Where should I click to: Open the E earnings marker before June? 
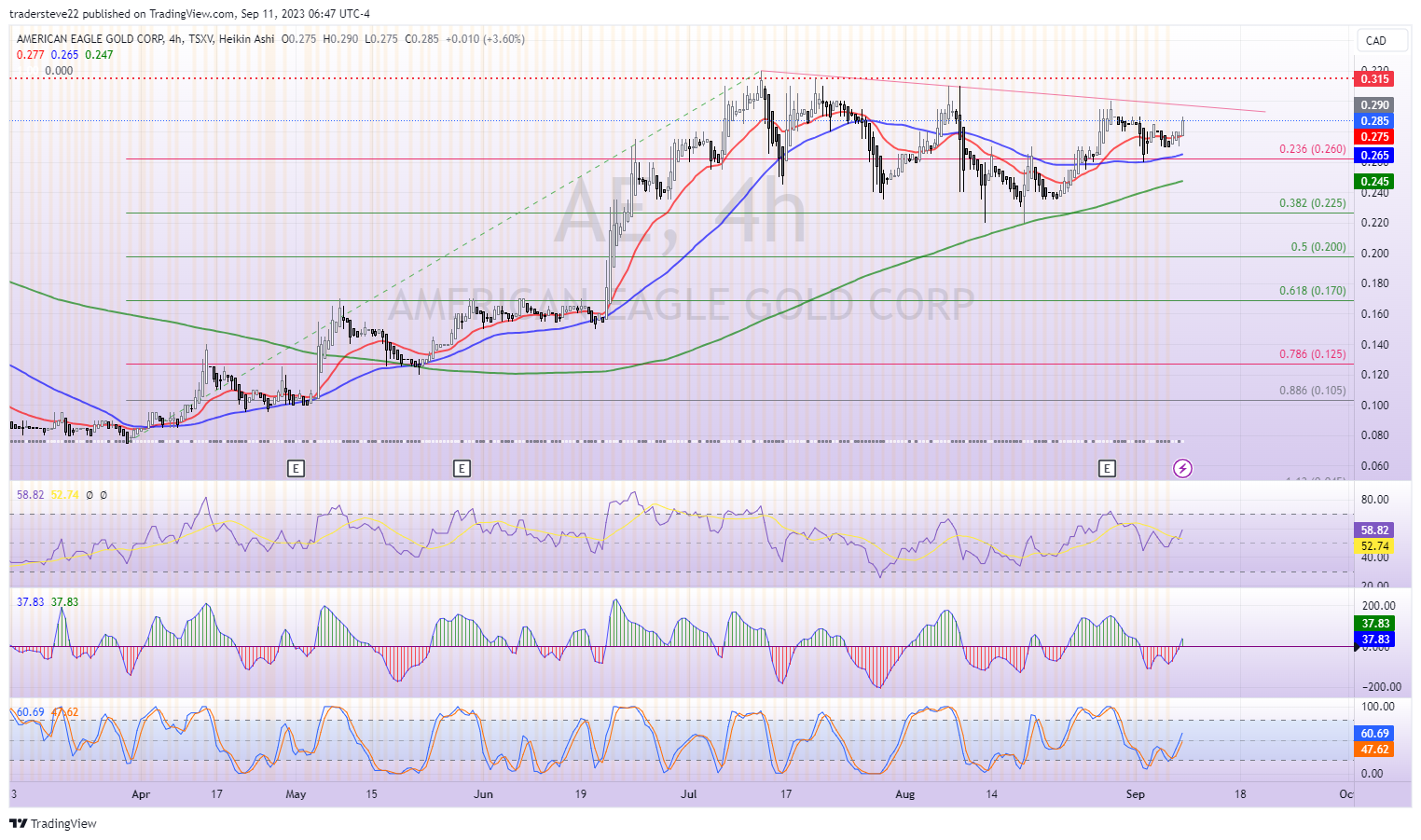coord(462,468)
